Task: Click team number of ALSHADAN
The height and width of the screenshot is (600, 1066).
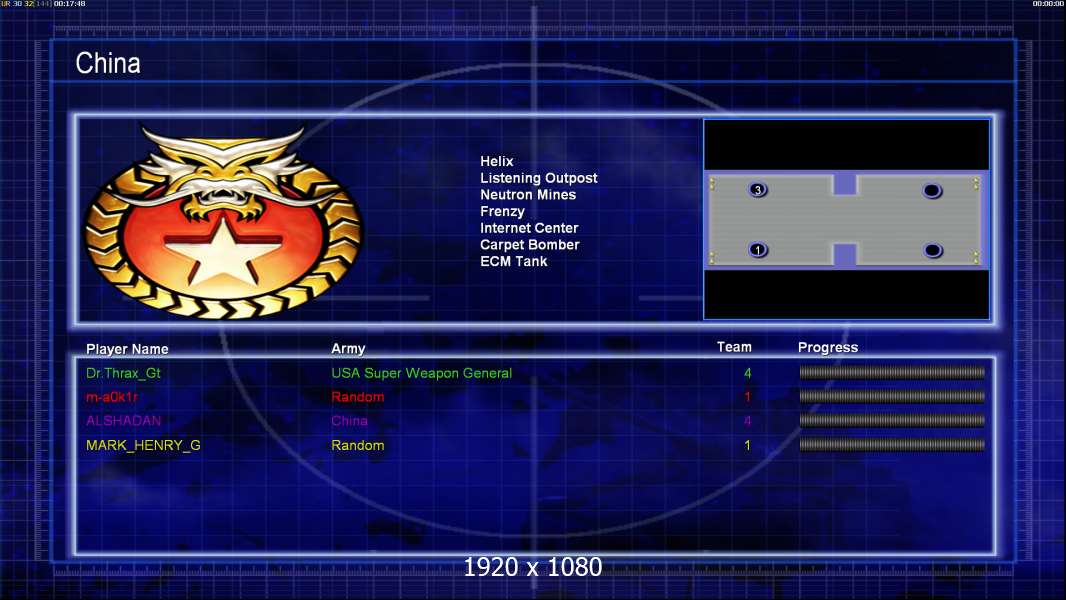Action: click(x=747, y=421)
